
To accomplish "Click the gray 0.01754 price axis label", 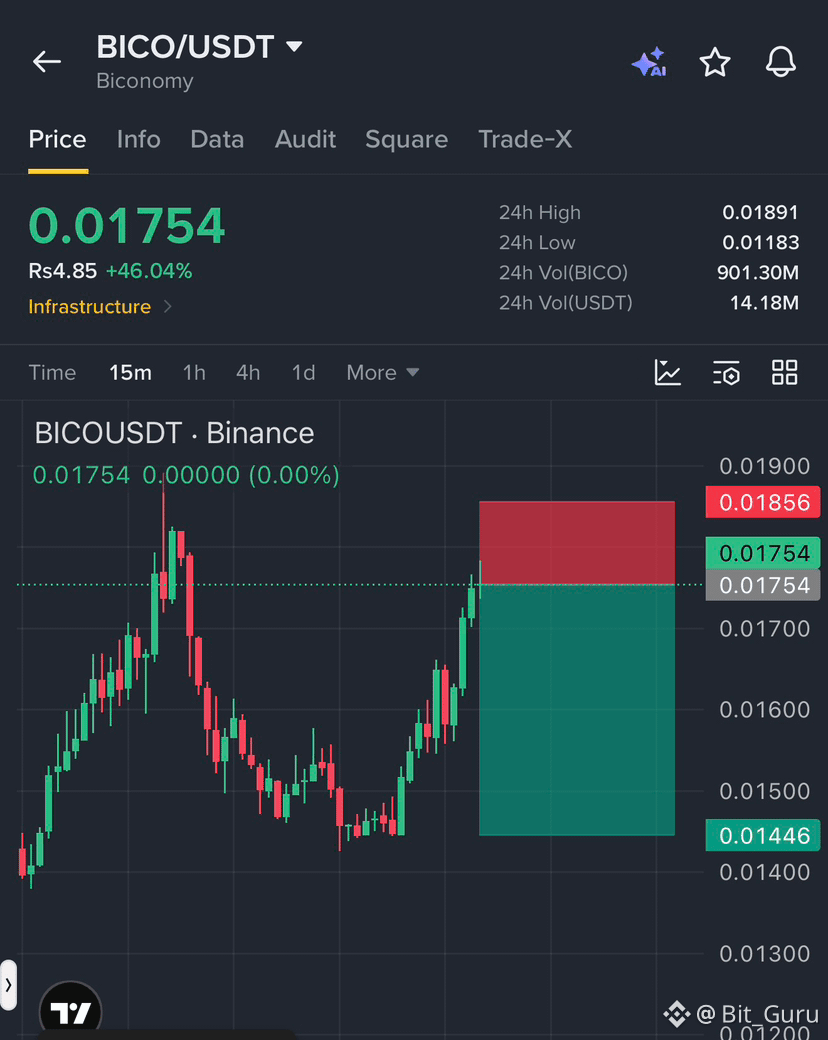I will (x=763, y=585).
